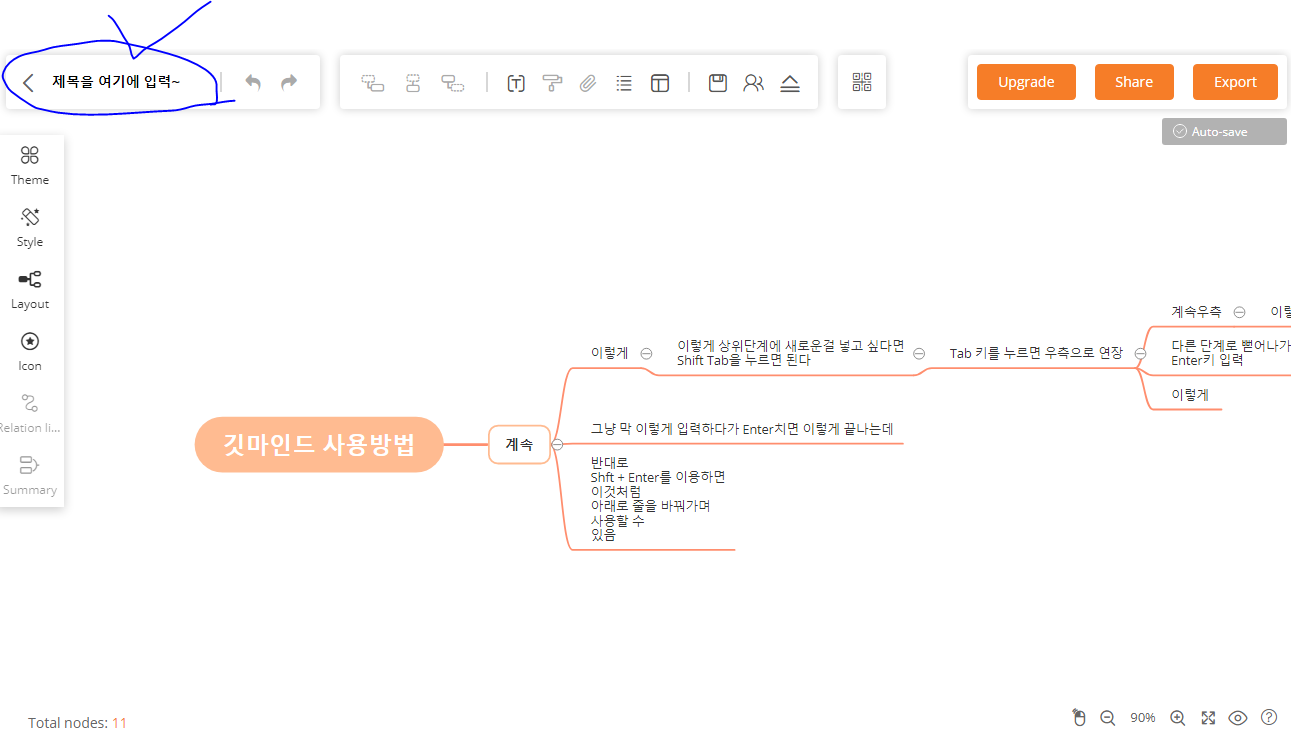The height and width of the screenshot is (732, 1291).
Task: Edit the title field '제목을 여기에 입력~'
Action: 117,82
